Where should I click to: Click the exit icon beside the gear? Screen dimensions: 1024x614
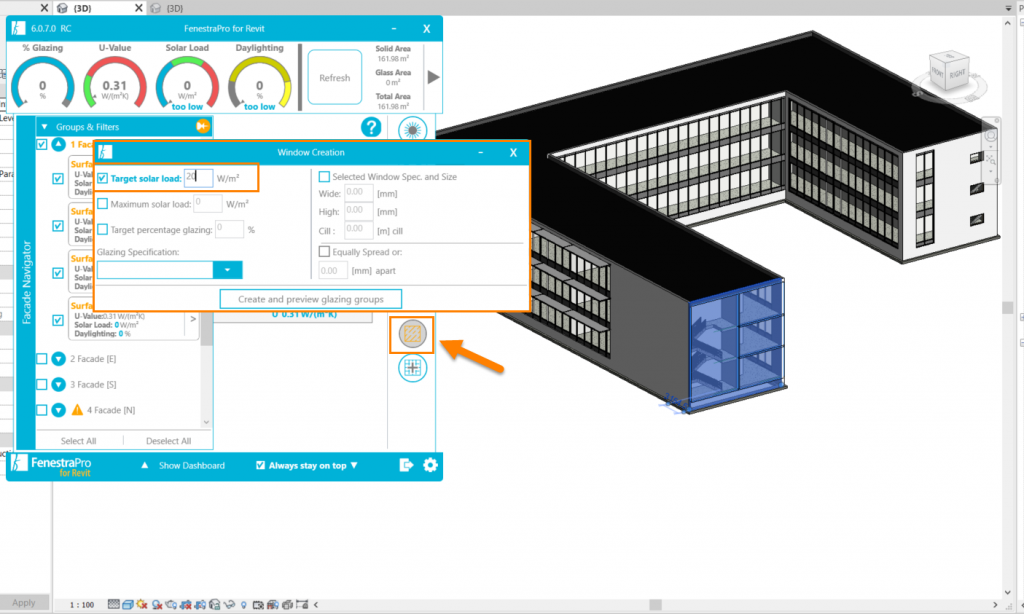(406, 465)
